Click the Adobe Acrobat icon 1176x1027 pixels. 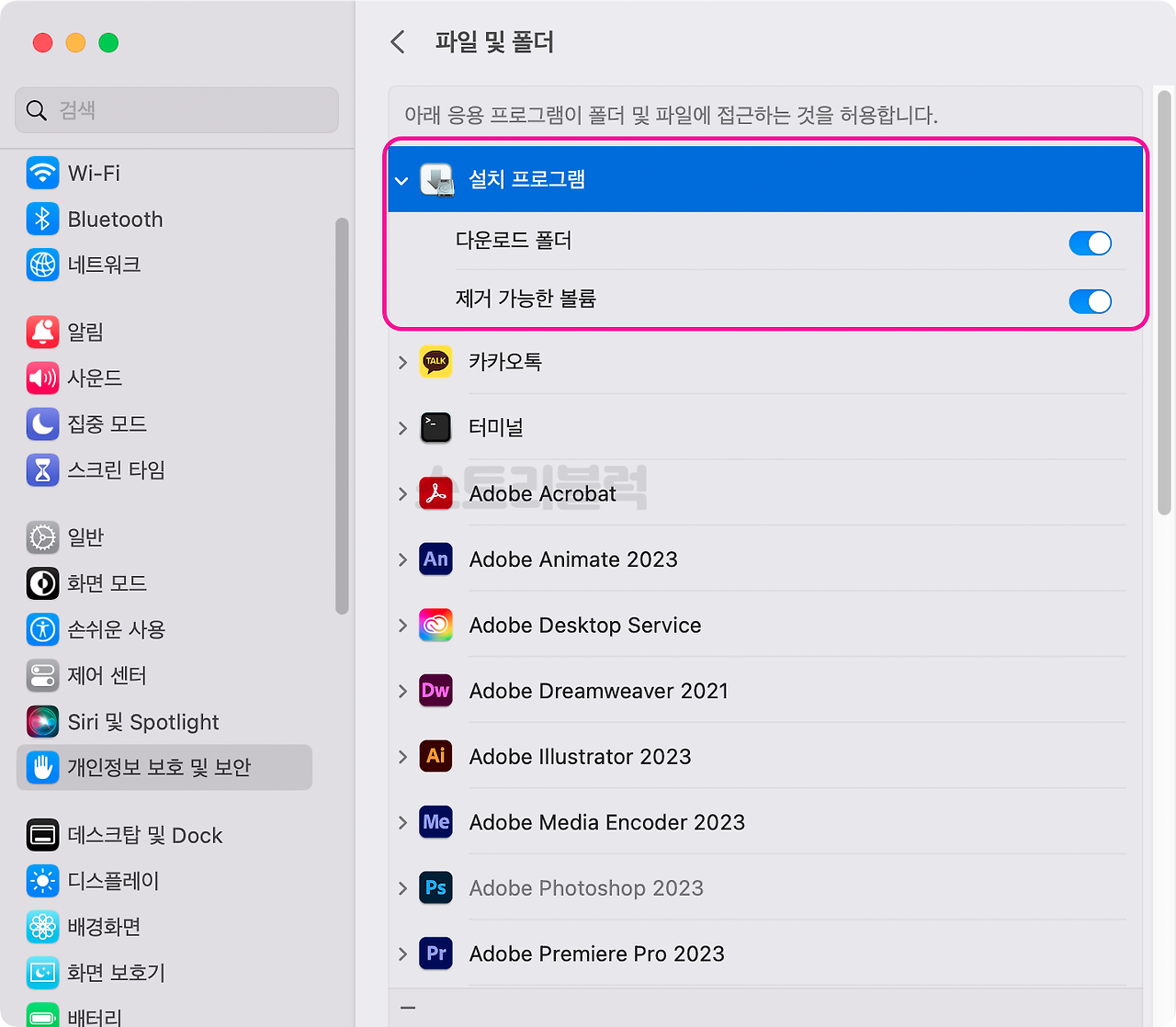(435, 494)
